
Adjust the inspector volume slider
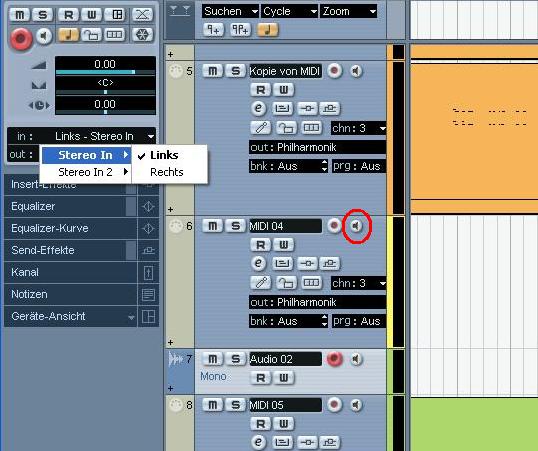105,72
